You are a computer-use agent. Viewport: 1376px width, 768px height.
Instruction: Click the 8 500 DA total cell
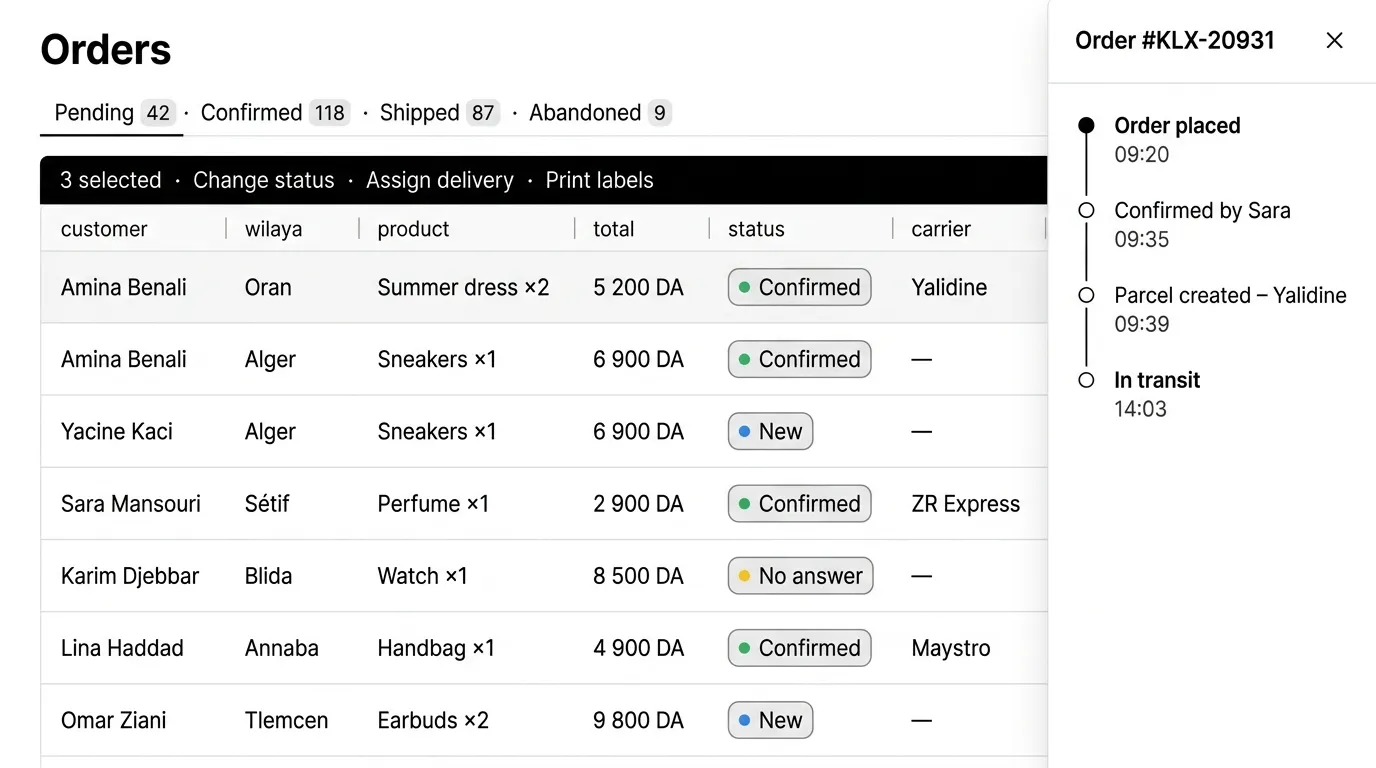pyautogui.click(x=638, y=576)
